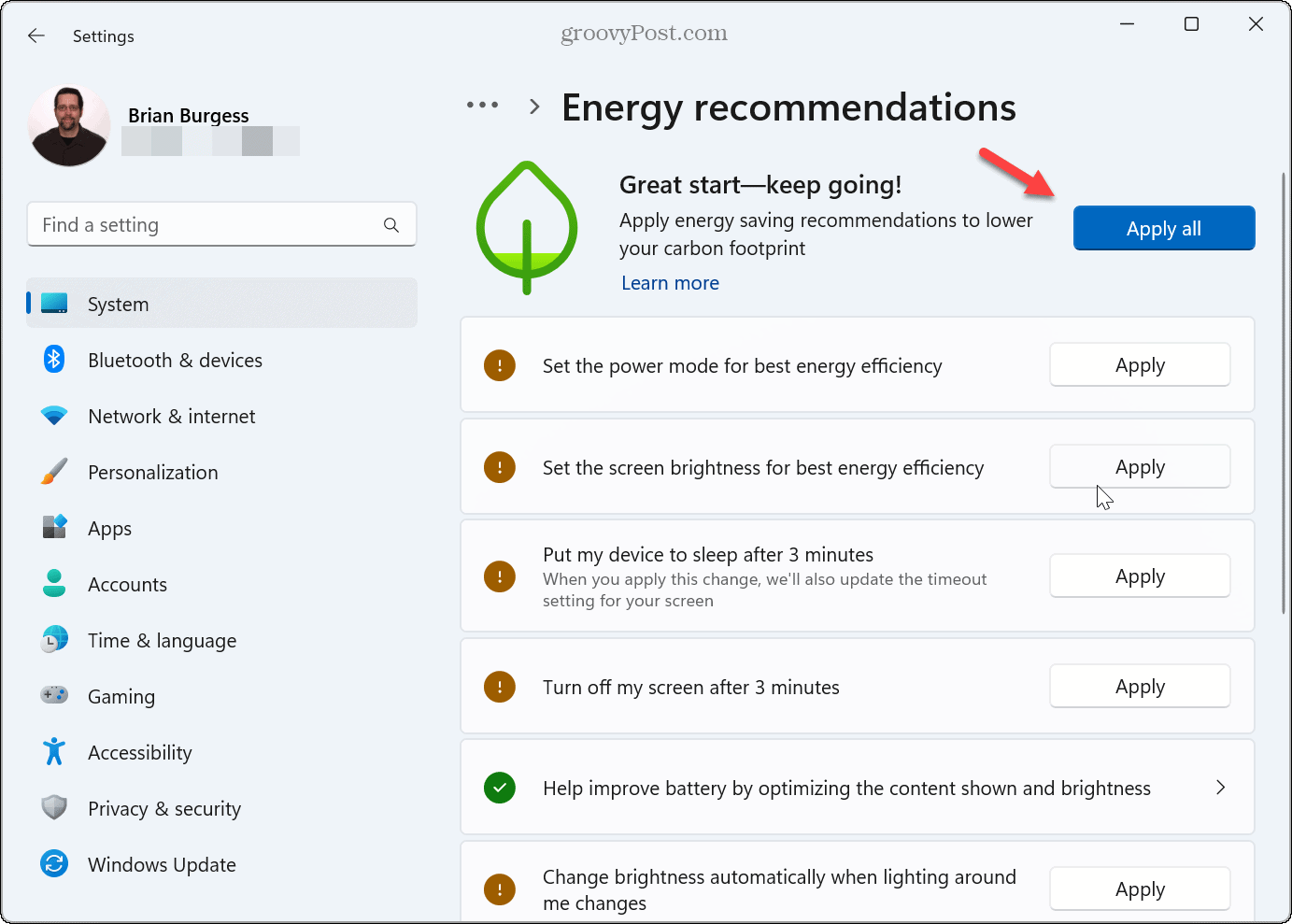Click the Bluetooth icon
The width and height of the screenshot is (1292, 924).
[x=54, y=359]
